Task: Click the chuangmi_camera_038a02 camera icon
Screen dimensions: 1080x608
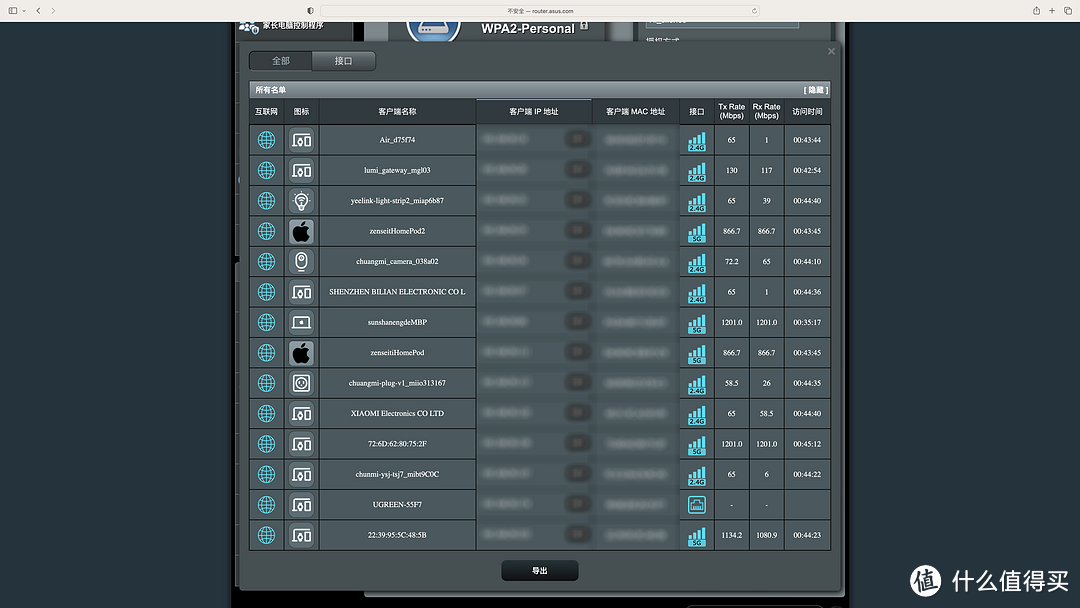Action: [x=301, y=261]
